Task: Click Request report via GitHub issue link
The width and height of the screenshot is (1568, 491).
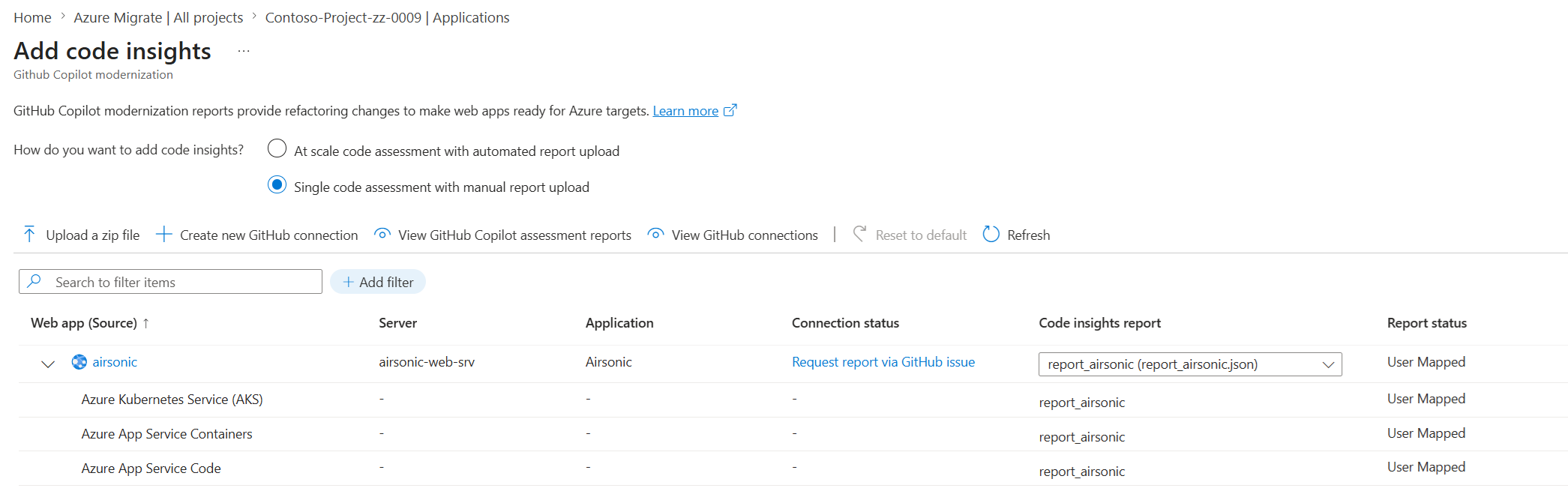Action: 883,362
